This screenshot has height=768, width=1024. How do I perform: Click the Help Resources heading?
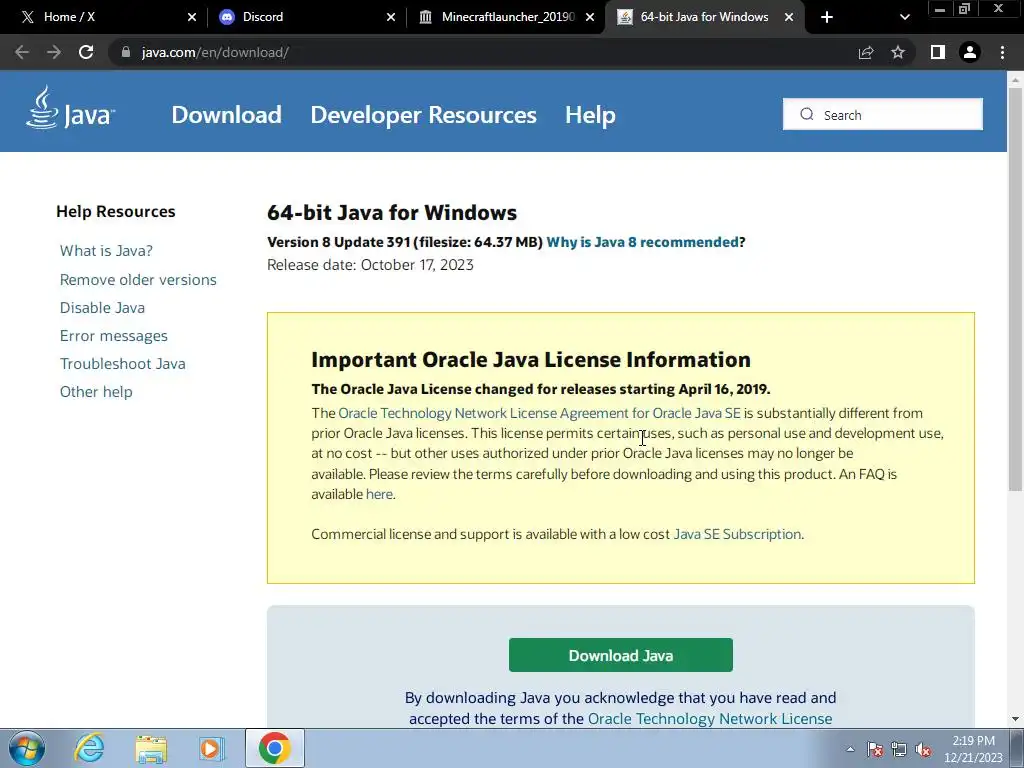pyautogui.click(x=116, y=212)
